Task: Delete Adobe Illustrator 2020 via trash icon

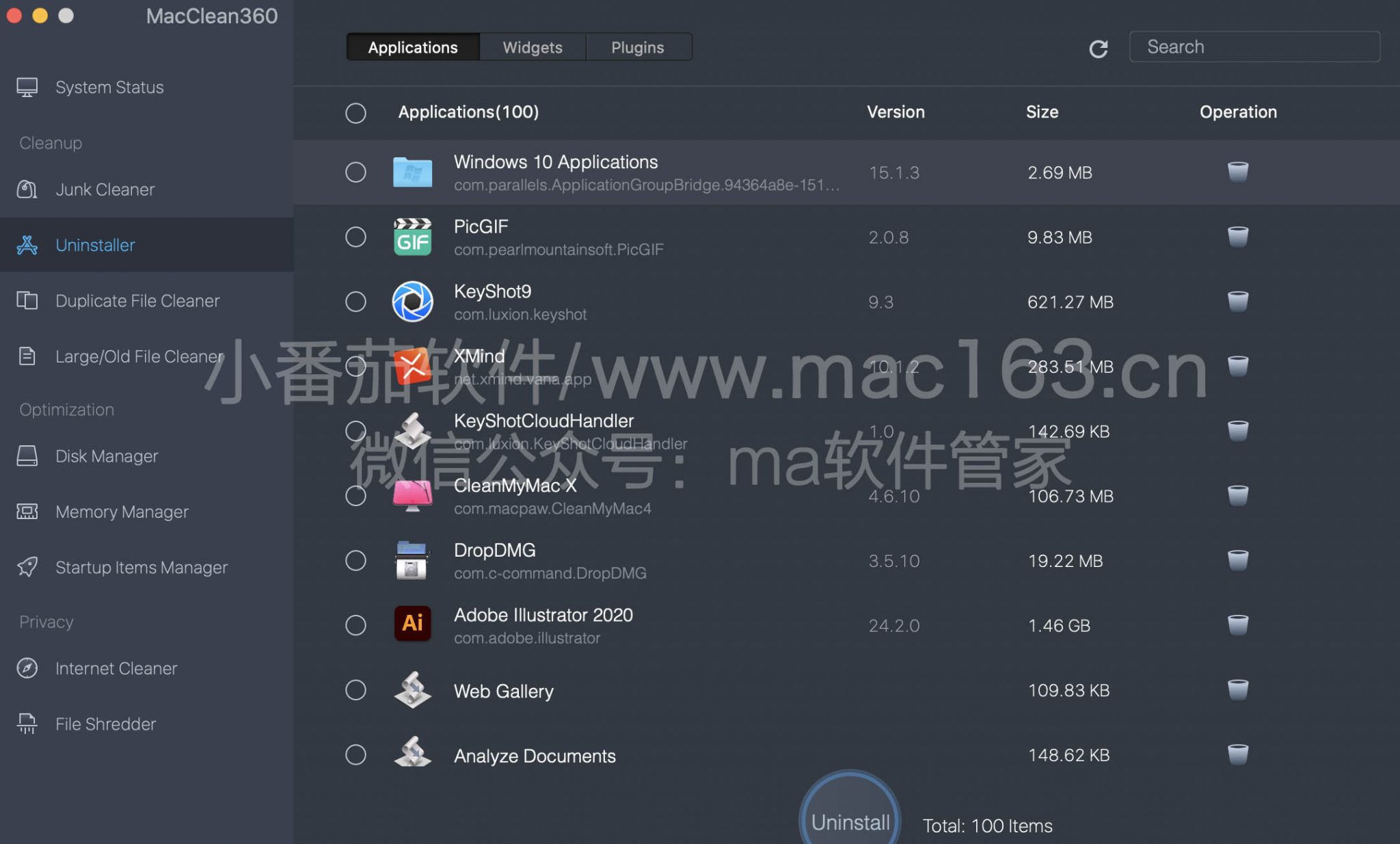Action: coord(1238,624)
